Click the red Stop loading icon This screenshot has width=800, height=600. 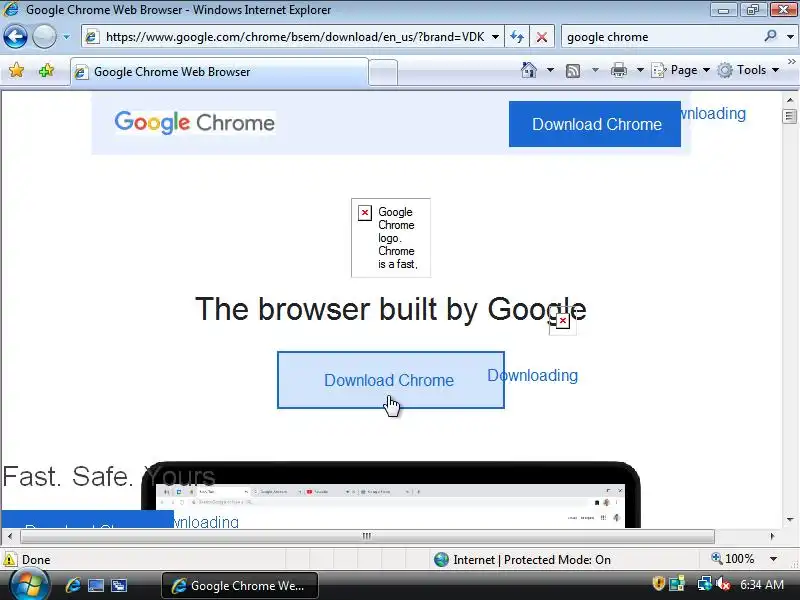point(542,37)
